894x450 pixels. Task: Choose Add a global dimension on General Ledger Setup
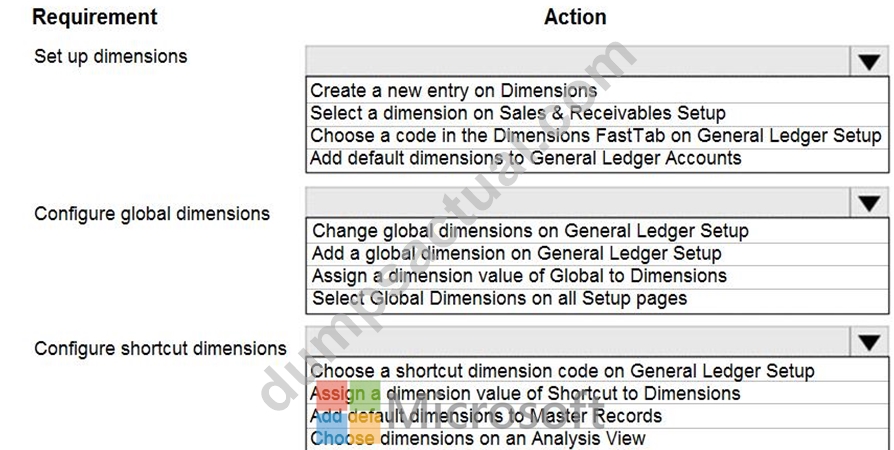(597, 253)
